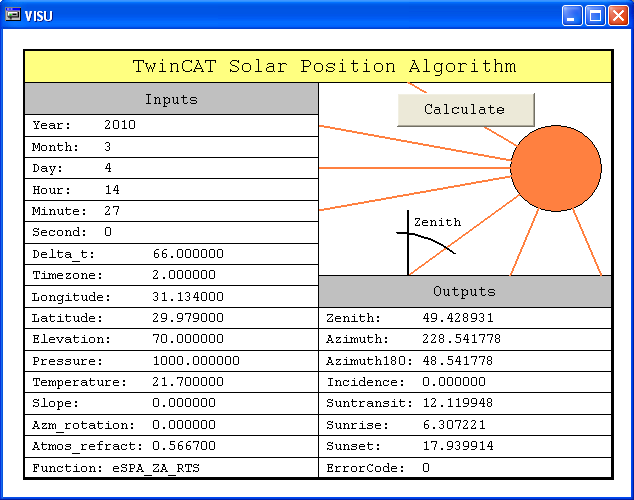Click the ErrorCode output 0
634x500 pixels.
(x=426, y=468)
